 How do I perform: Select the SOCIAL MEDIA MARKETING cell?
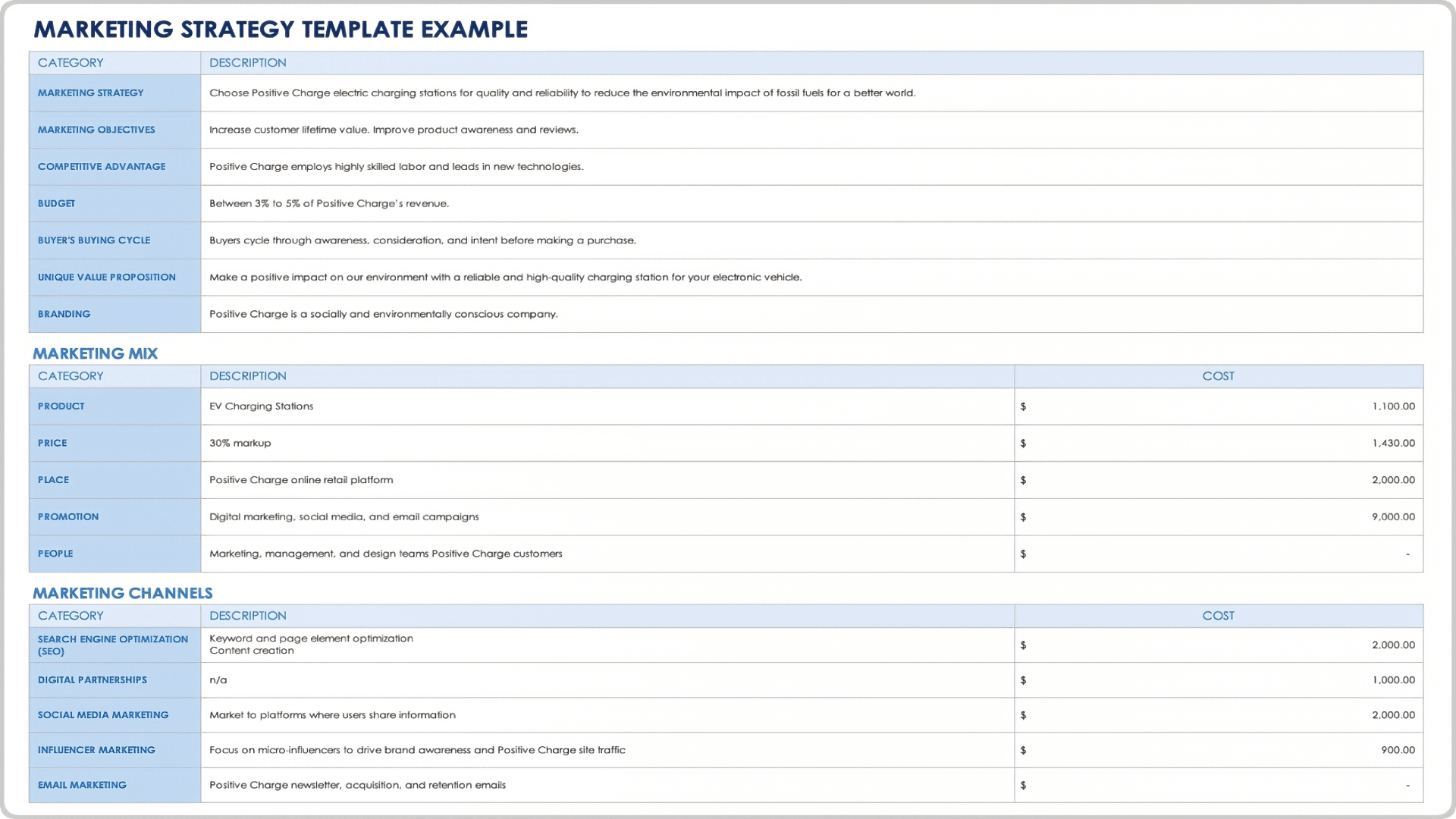115,715
